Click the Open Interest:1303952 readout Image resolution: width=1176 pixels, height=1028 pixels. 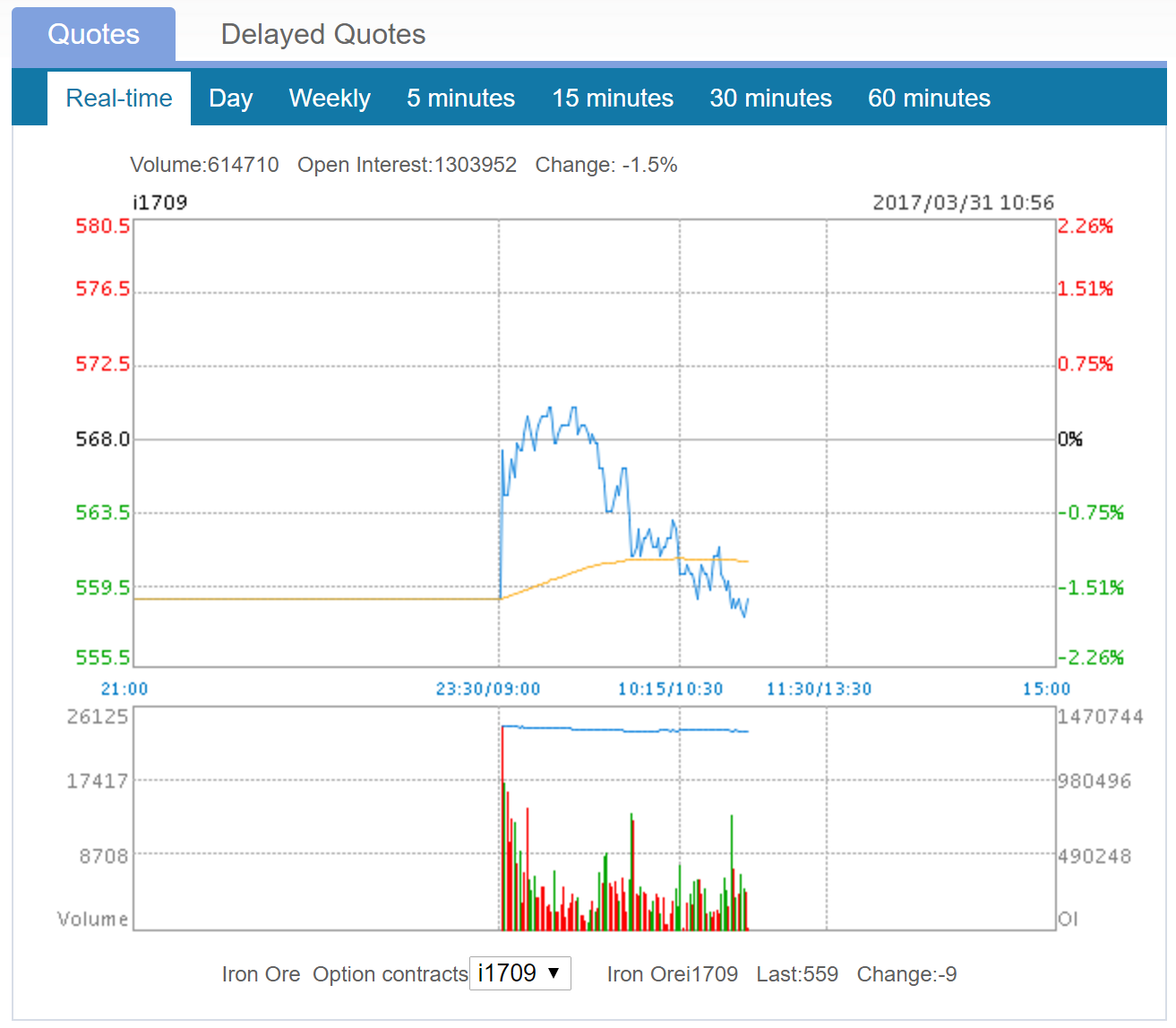(407, 165)
